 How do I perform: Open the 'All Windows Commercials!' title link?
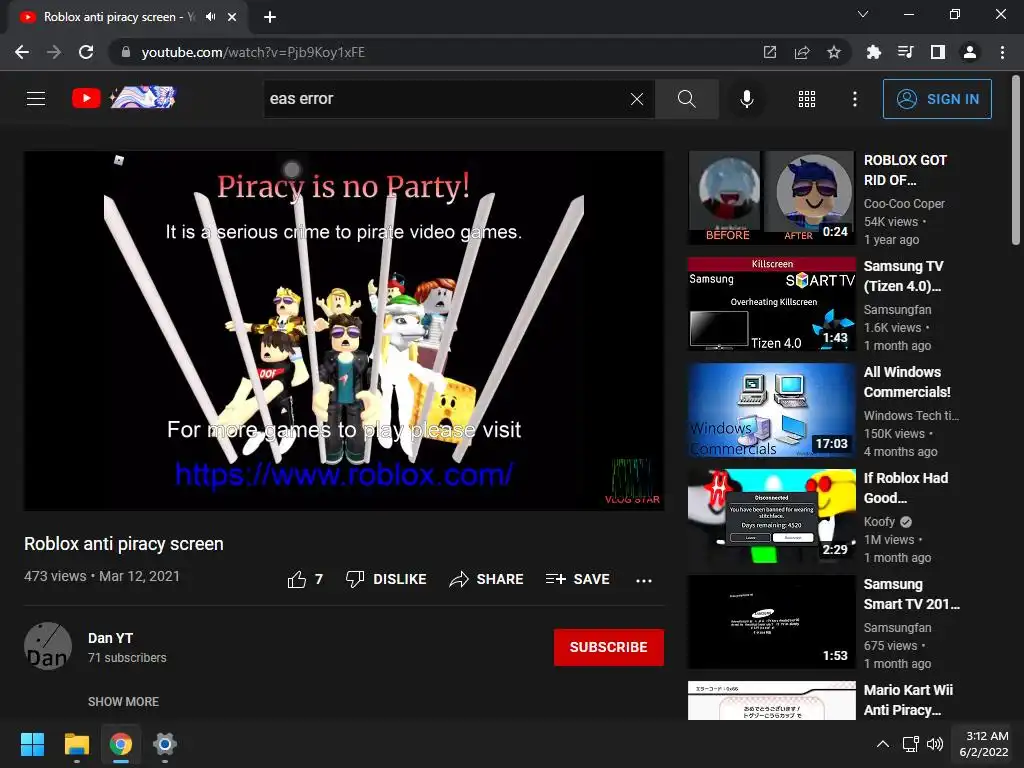(907, 382)
